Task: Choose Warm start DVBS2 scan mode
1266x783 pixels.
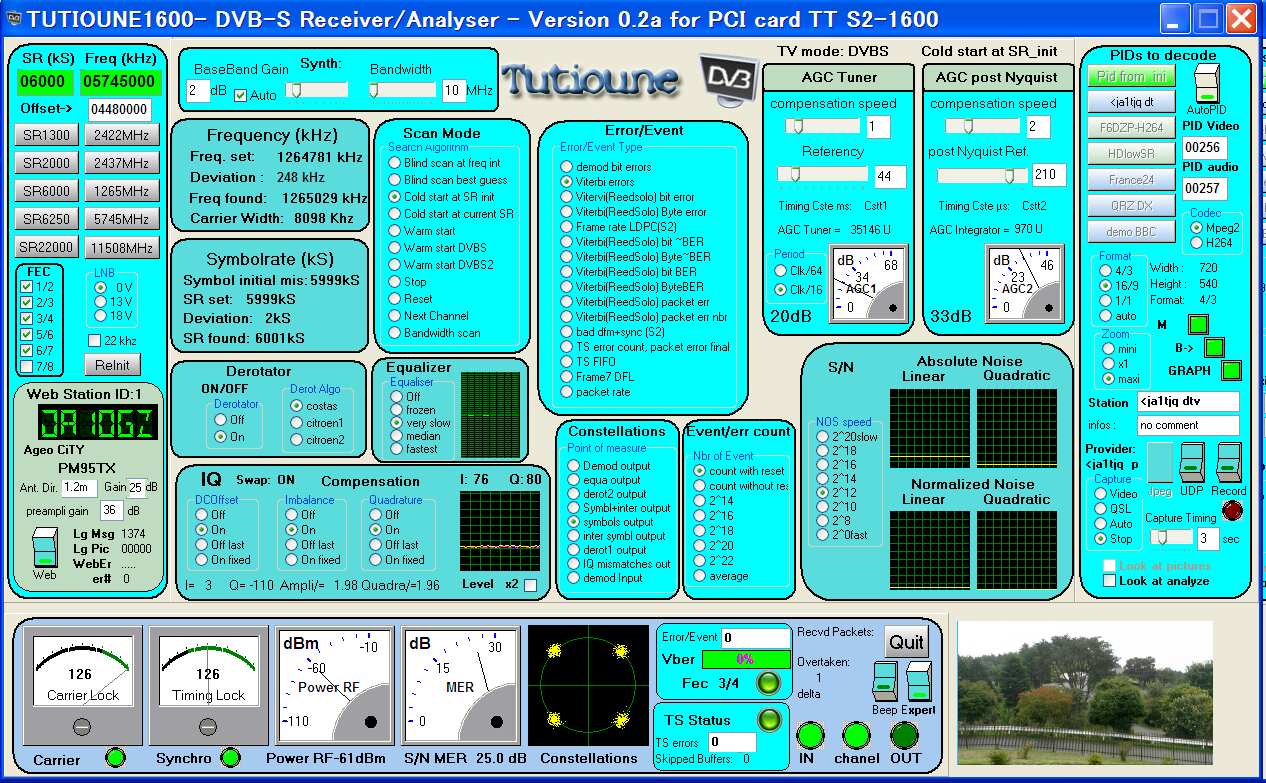Action: tap(394, 265)
